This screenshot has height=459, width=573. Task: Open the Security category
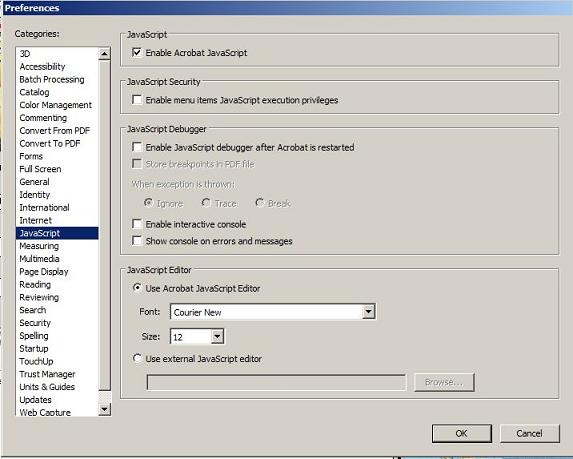pos(57,323)
